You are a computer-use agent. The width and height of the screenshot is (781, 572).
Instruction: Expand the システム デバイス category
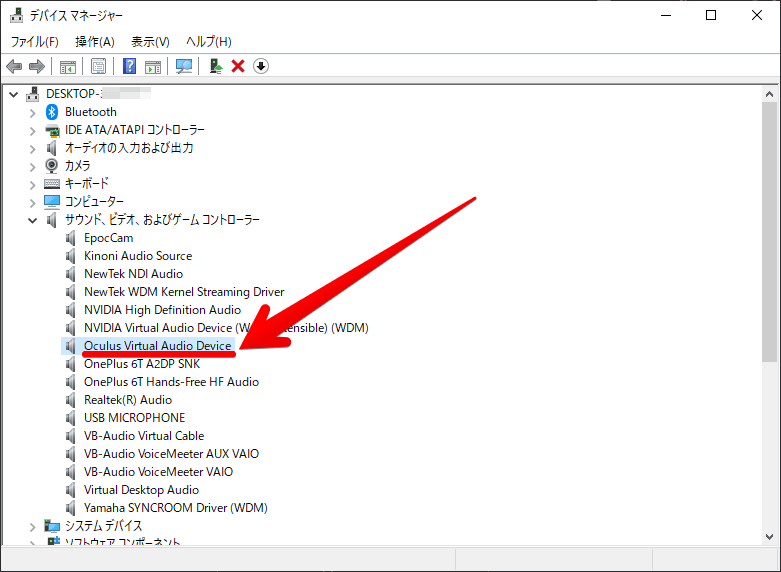pos(32,526)
